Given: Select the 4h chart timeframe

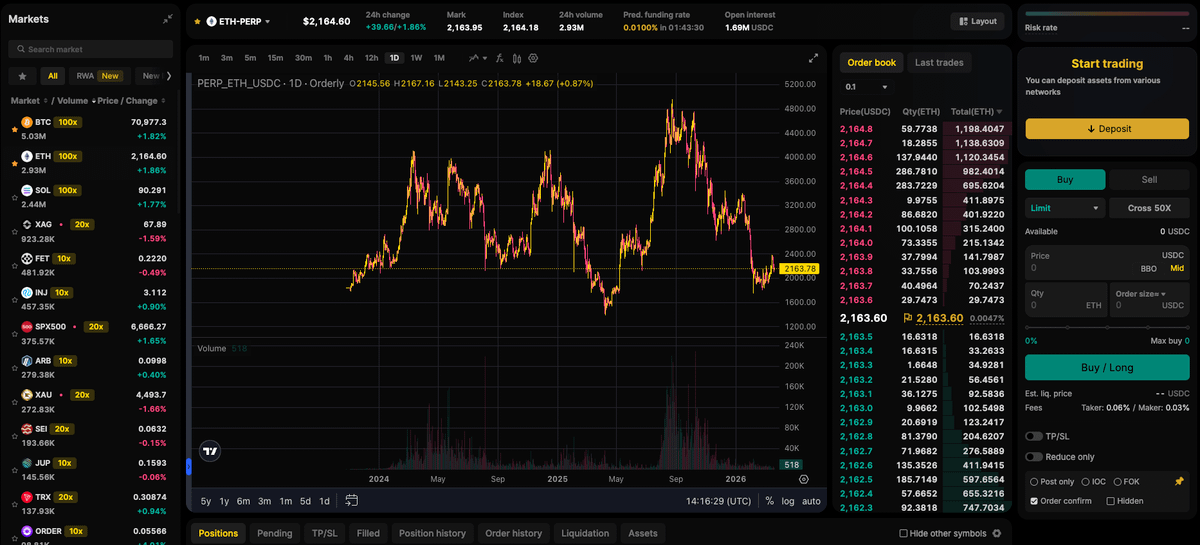Looking at the screenshot, I should coord(348,58).
